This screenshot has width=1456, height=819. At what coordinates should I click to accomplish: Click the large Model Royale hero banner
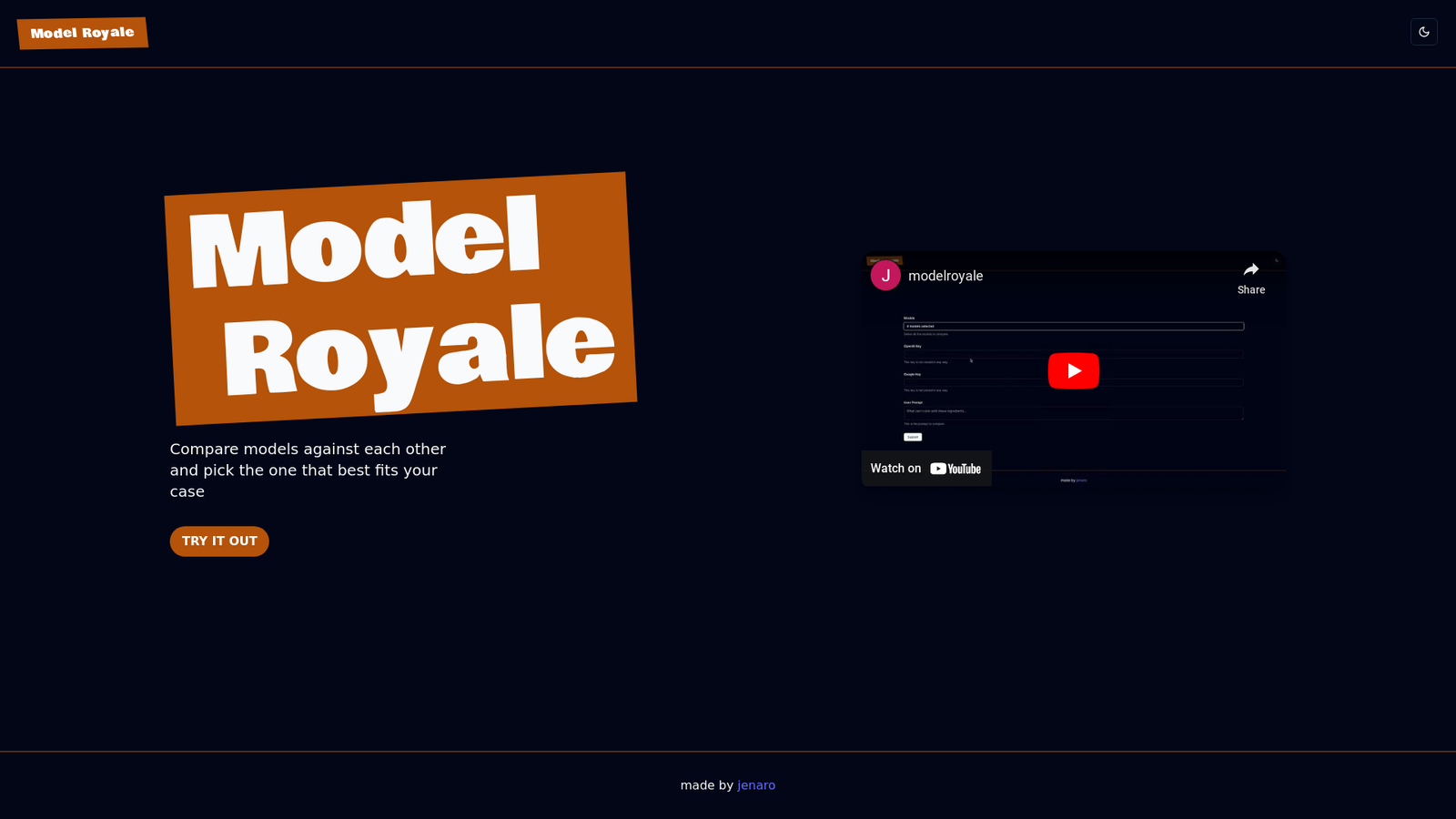[400, 298]
